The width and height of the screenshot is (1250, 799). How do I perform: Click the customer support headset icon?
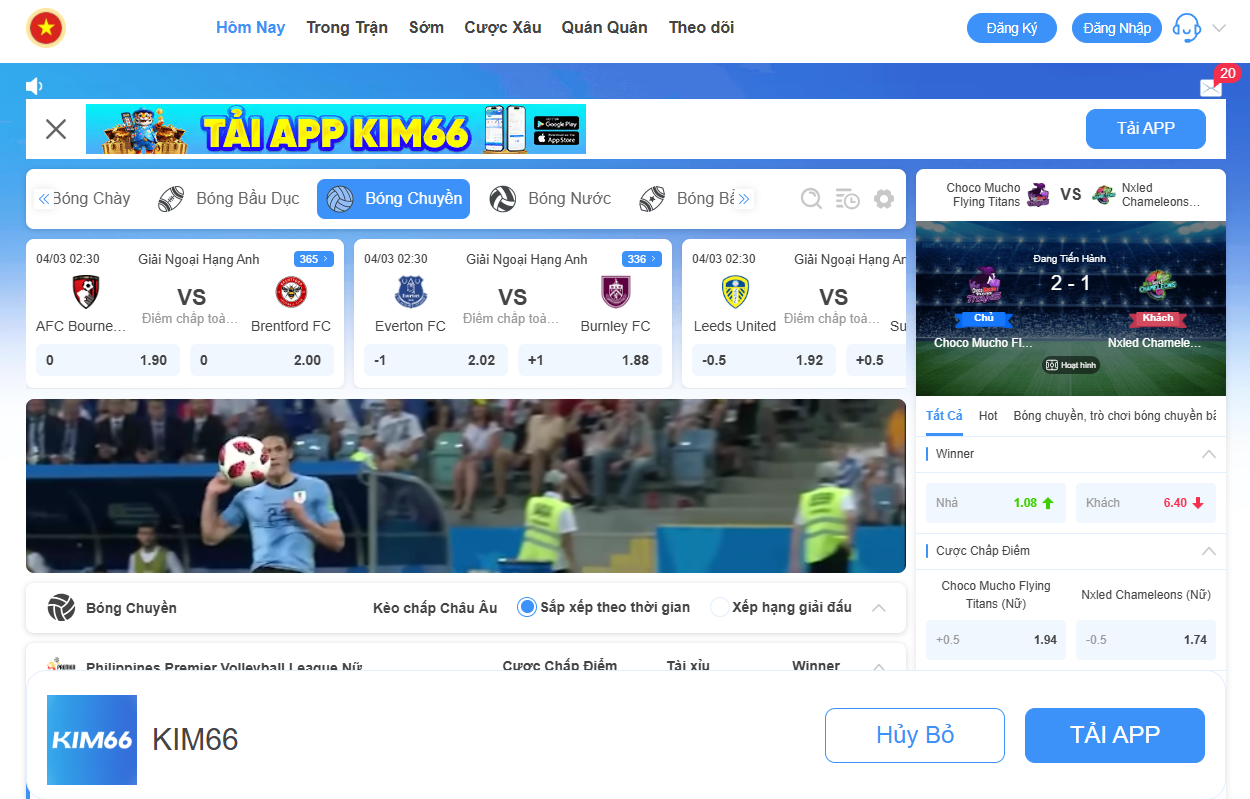[x=1186, y=28]
